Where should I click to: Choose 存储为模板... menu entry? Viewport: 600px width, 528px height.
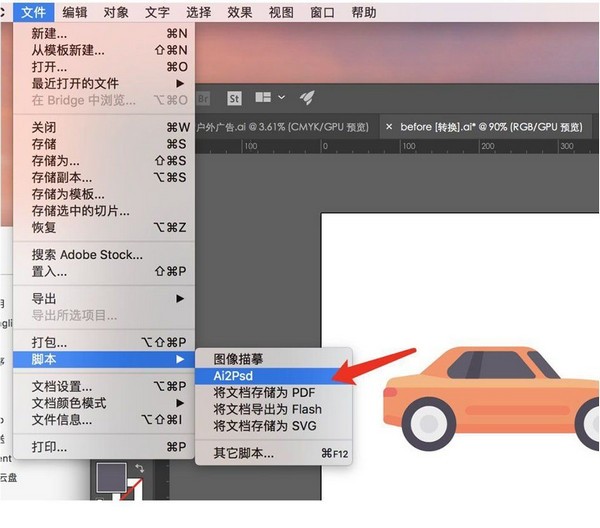click(104, 194)
